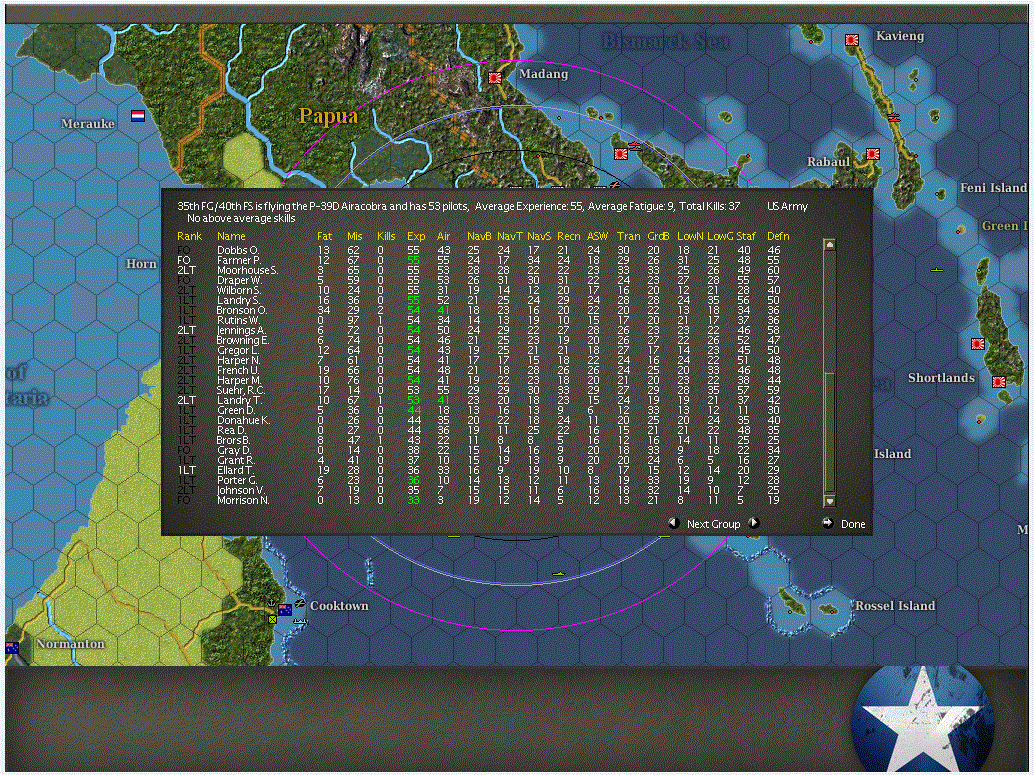Click the Next Group label
Viewport: 1034px width, 775px height.
714,524
